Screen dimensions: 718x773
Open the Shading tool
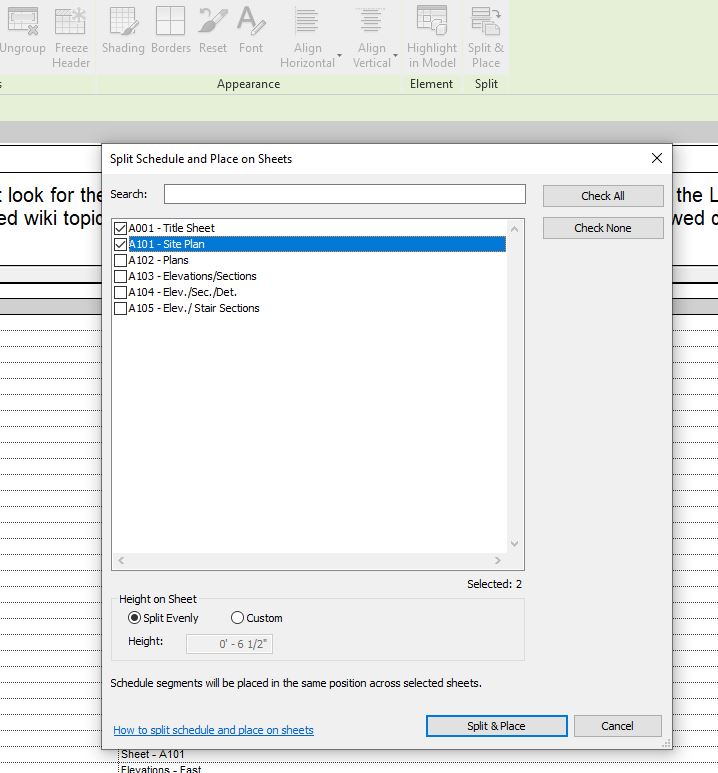pos(123,22)
